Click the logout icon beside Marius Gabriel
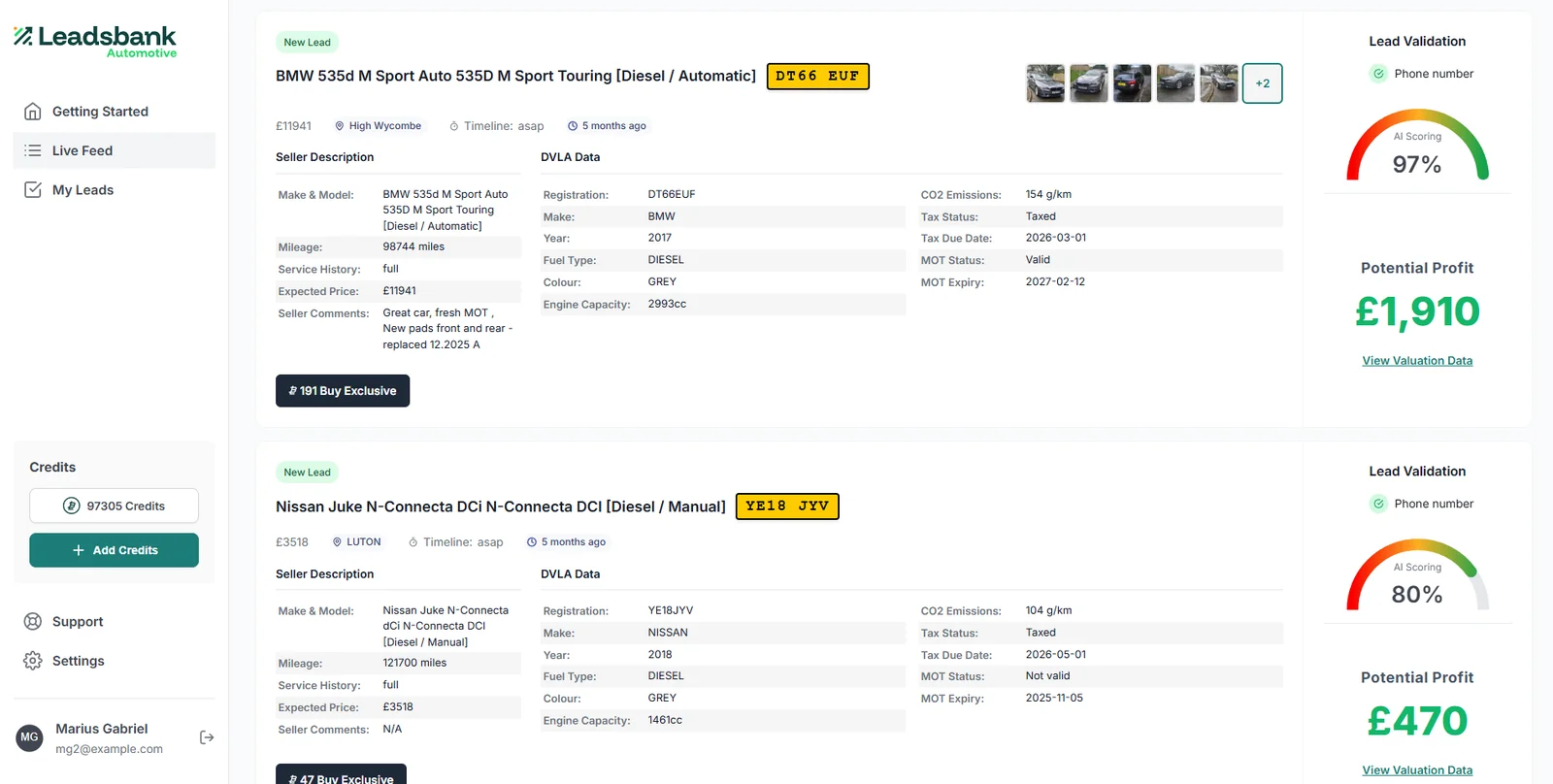This screenshot has width=1553, height=784. (207, 737)
